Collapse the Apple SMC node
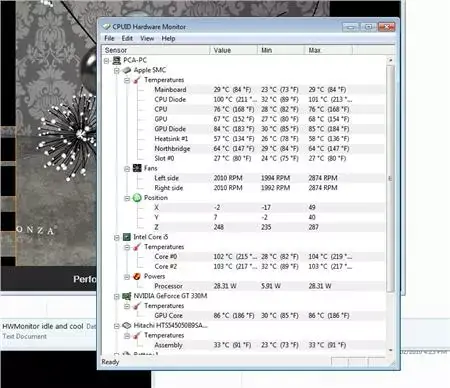This screenshot has height=388, width=450. (x=116, y=70)
